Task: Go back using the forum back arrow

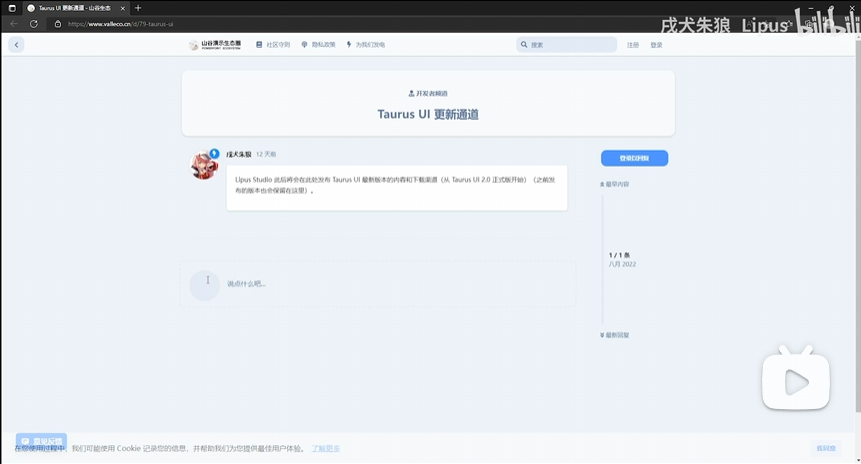Action: (16, 45)
